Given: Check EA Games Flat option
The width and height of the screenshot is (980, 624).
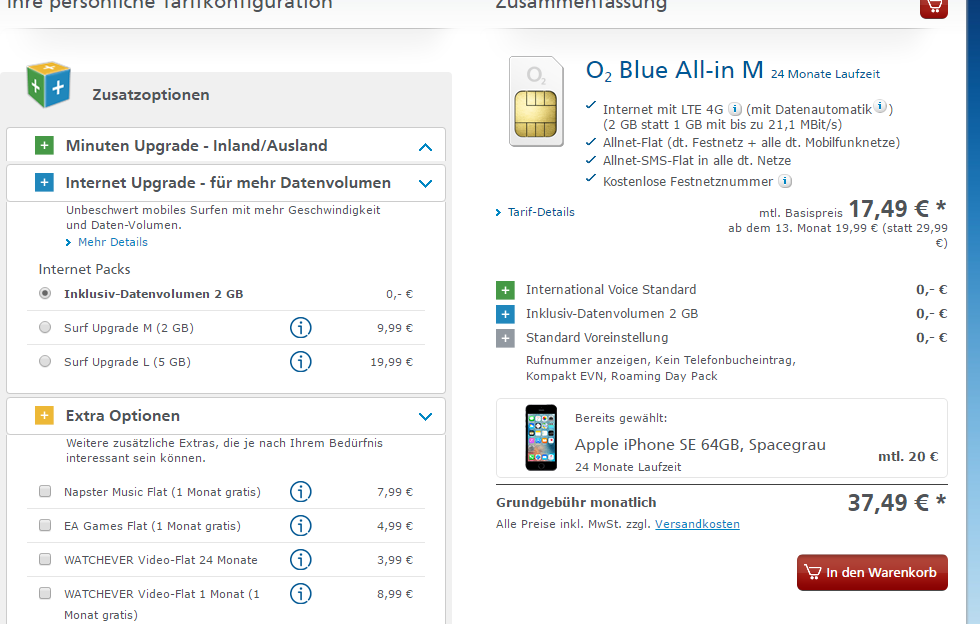Looking at the screenshot, I should pos(45,525).
